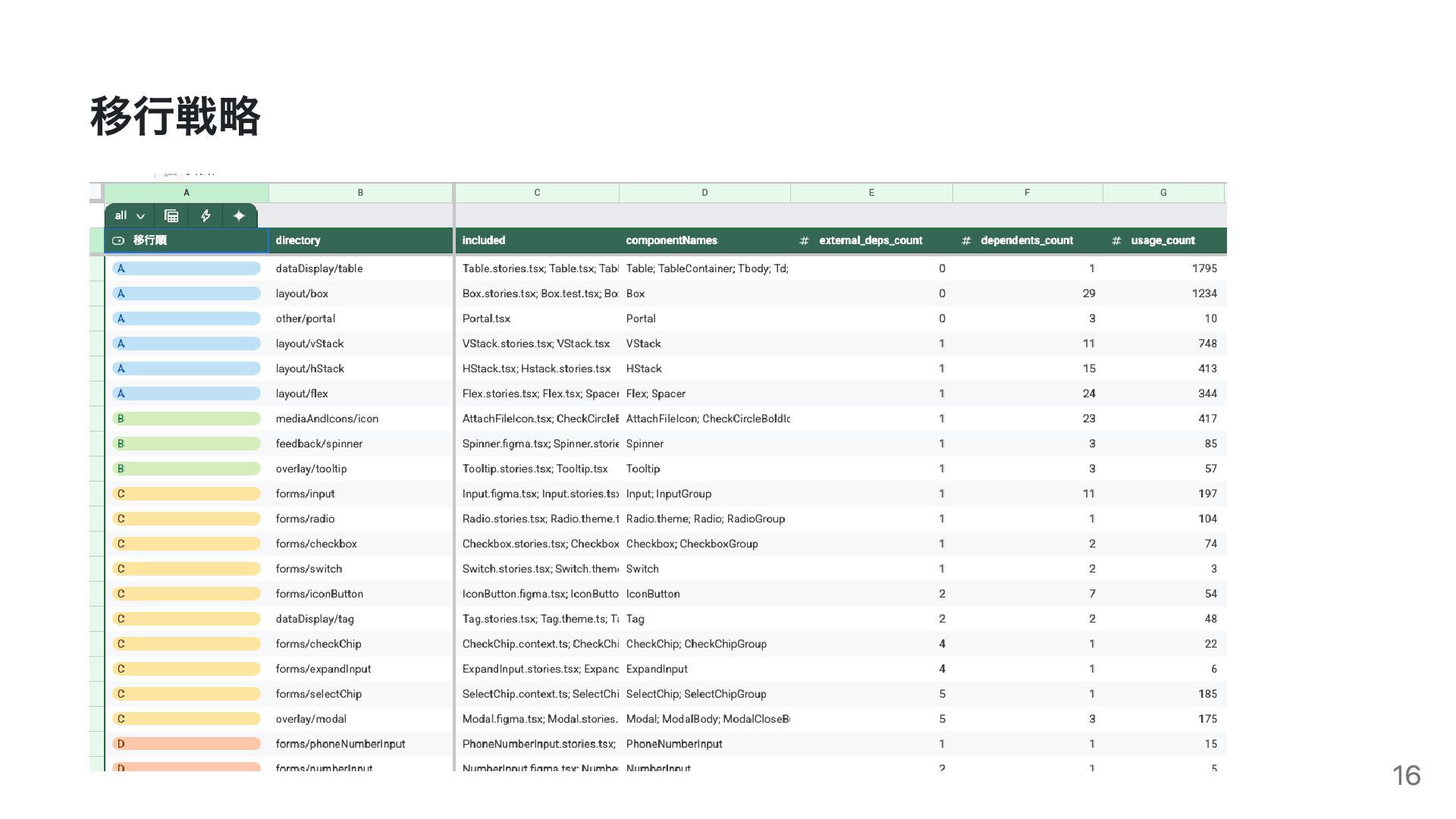Open the A chip dropdown for dataDisplay/table
Screen dimensions: 1456x819
[186, 268]
